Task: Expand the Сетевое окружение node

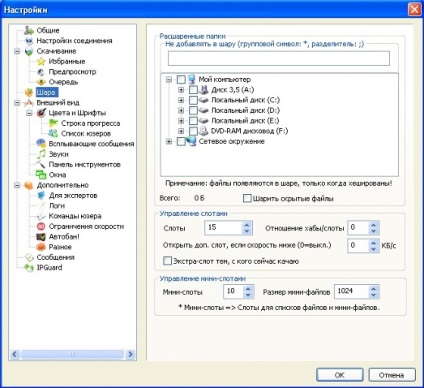Action: [169, 142]
